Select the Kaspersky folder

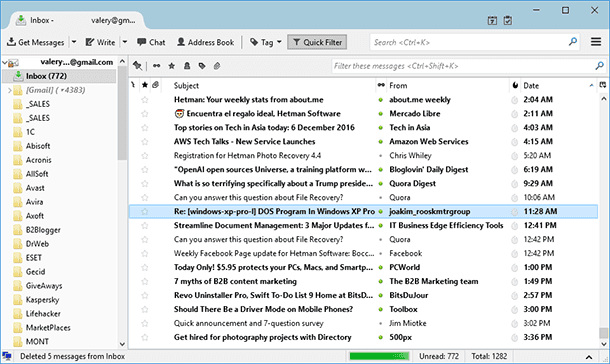[42, 300]
